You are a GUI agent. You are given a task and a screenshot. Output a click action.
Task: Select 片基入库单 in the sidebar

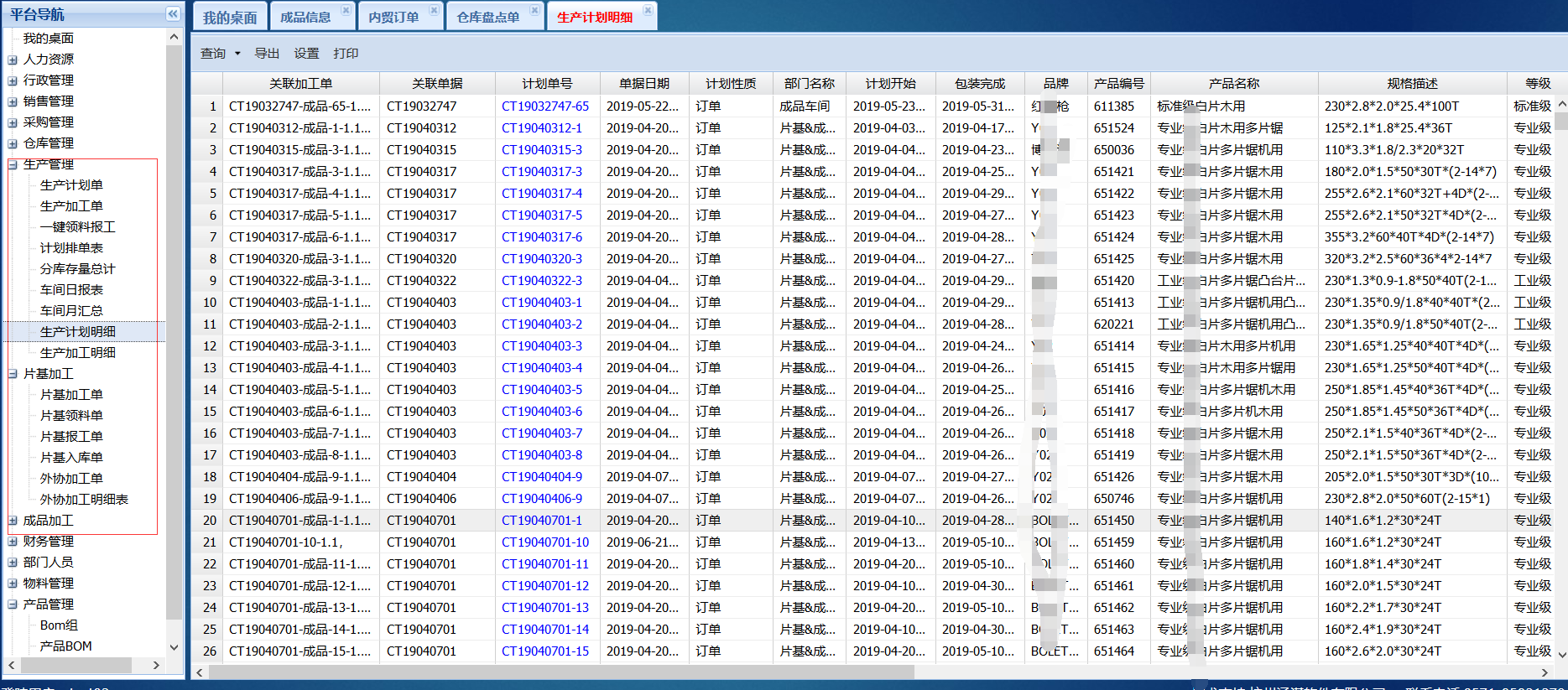[71, 458]
